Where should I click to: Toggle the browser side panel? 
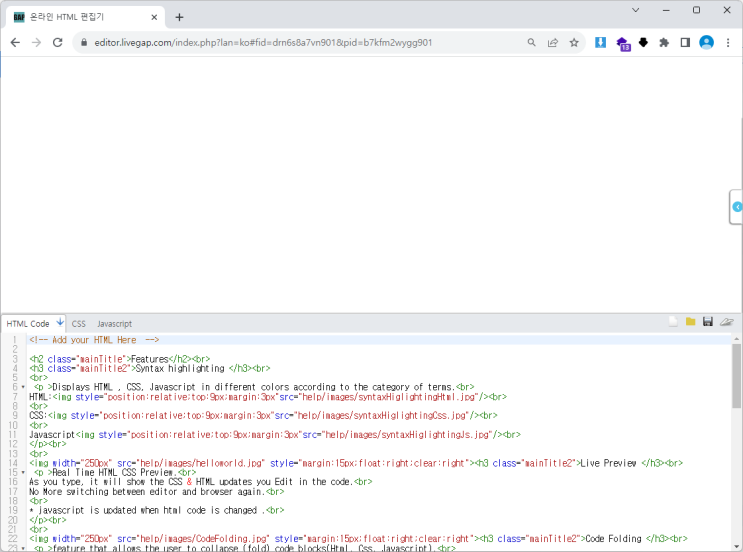(685, 43)
